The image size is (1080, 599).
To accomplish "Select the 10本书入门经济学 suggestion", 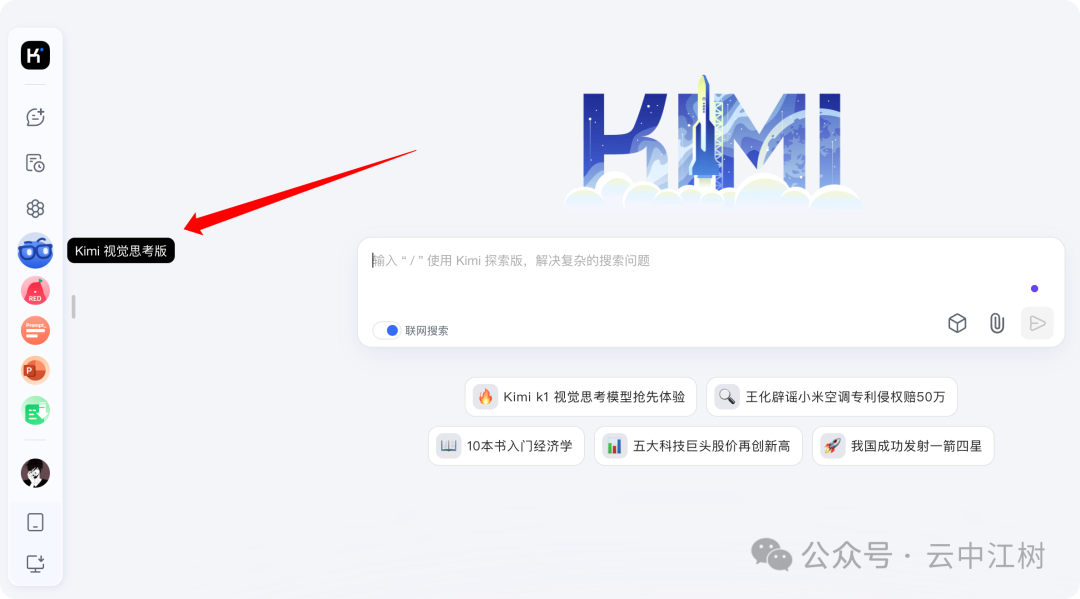I will tap(506, 446).
